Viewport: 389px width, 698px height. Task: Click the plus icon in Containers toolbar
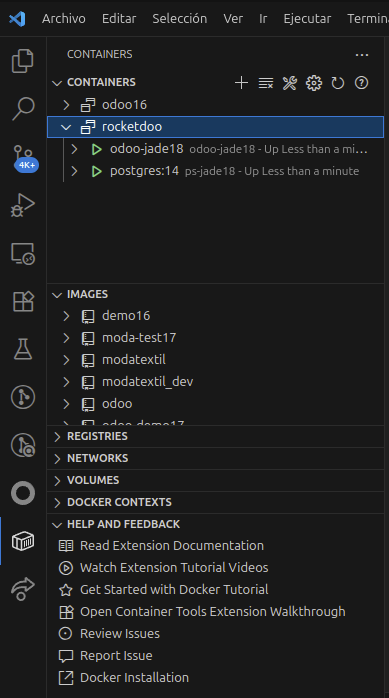[241, 83]
